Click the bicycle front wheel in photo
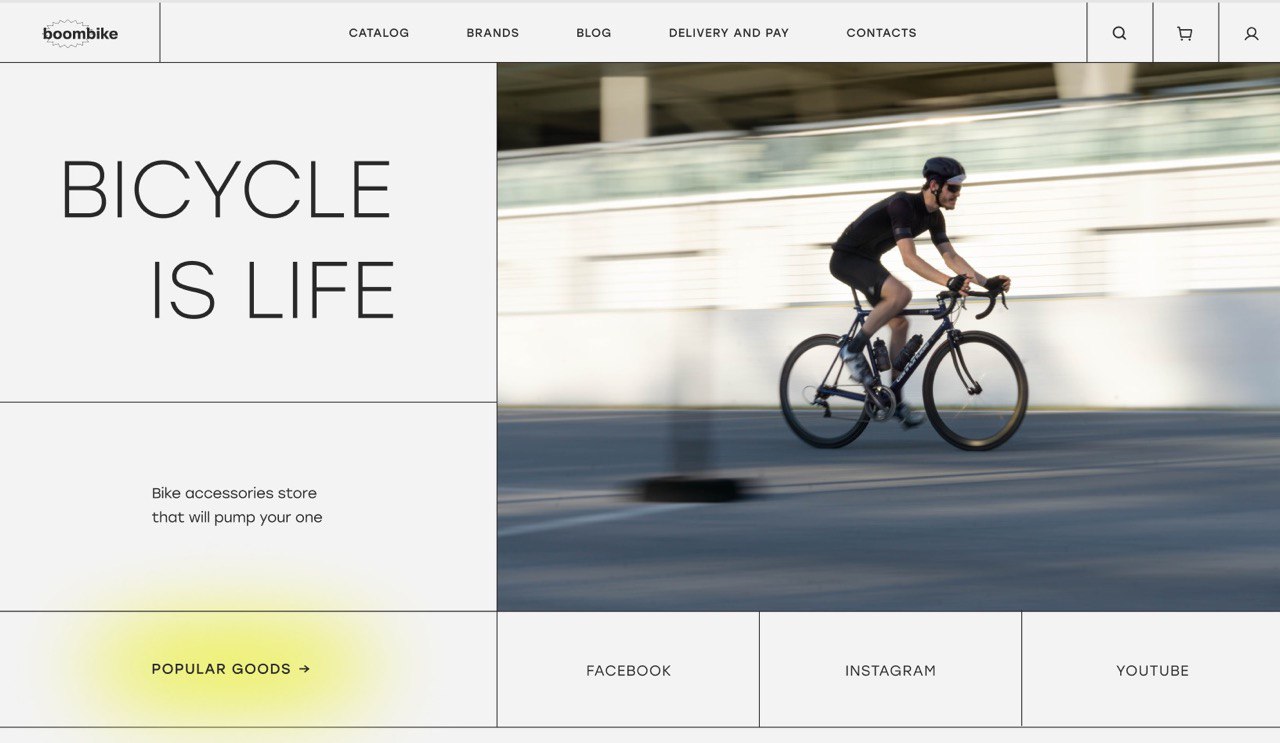The width and height of the screenshot is (1280, 743). point(975,390)
